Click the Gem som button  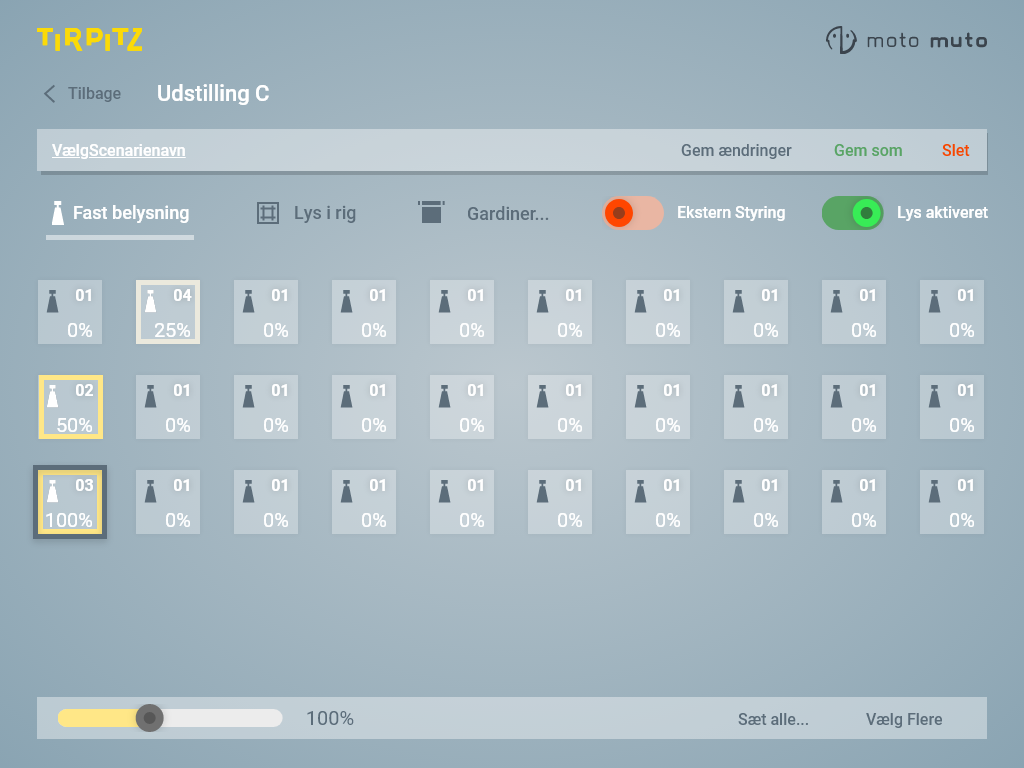point(868,151)
